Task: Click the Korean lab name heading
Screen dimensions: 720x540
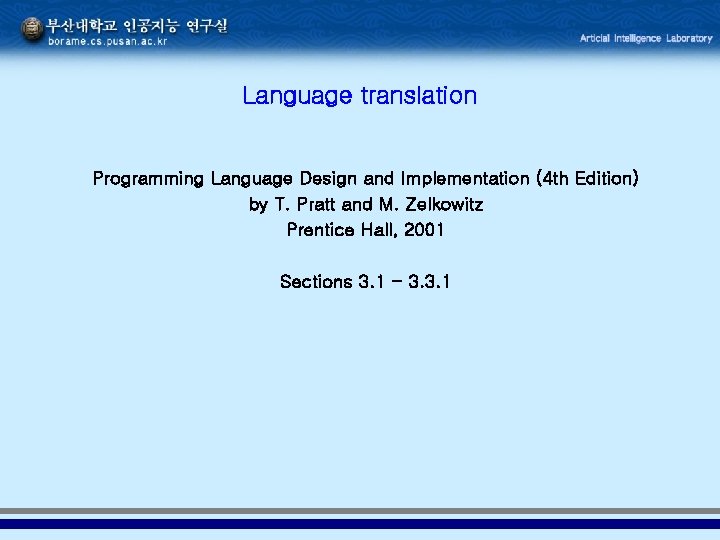Action: pyautogui.click(x=137, y=26)
